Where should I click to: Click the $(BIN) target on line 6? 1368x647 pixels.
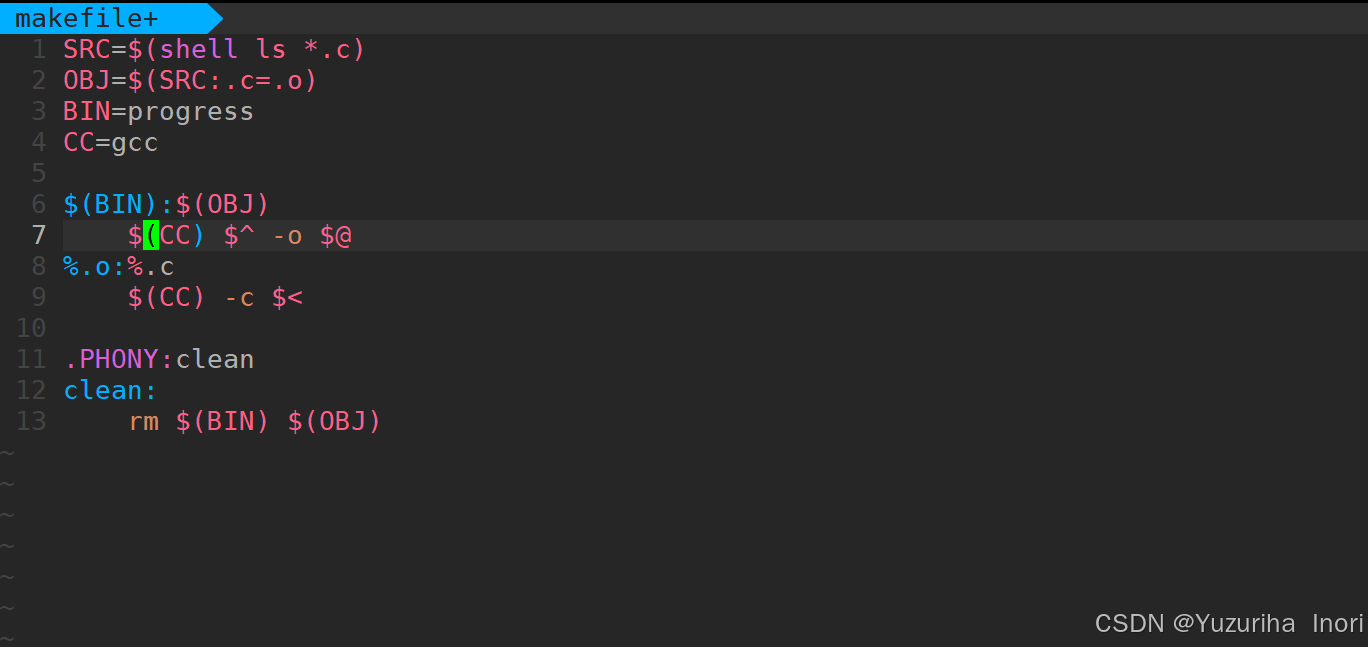(x=111, y=204)
